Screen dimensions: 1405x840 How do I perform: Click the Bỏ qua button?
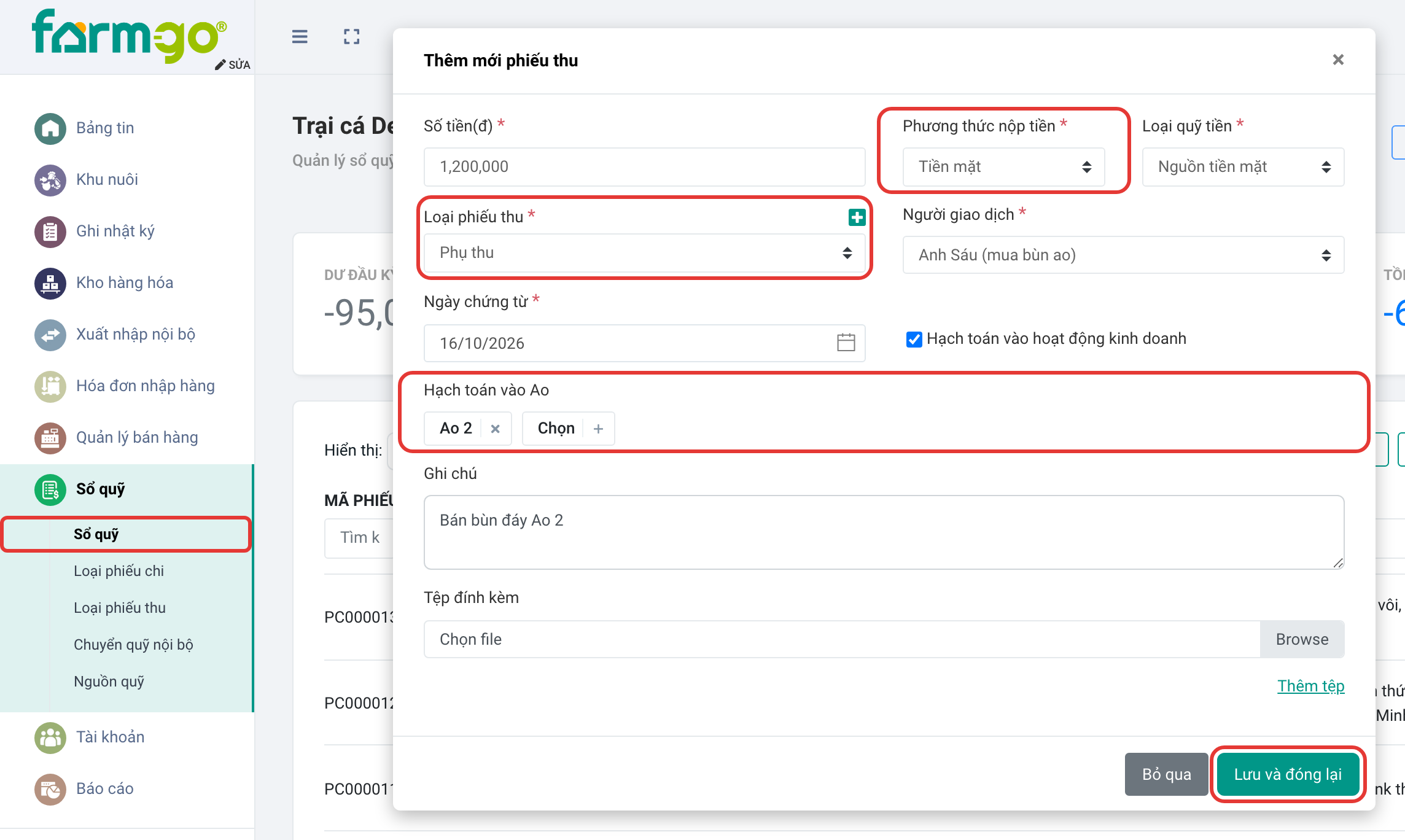(x=1166, y=774)
